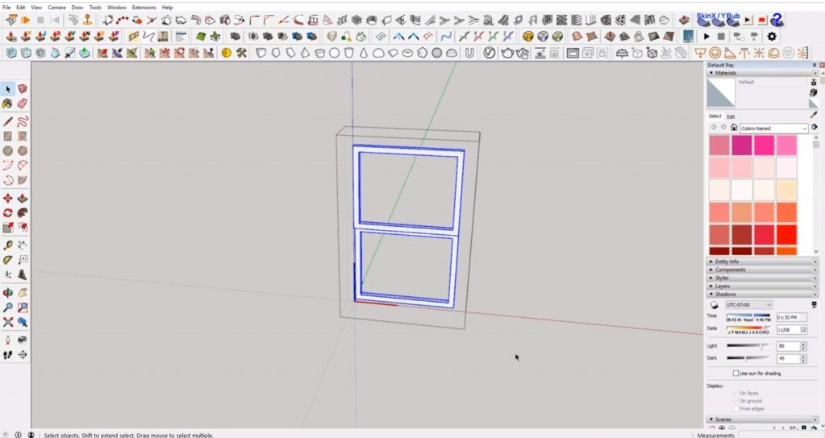Select the Freehand squiggle tool

pyautogui.click(x=22, y=122)
